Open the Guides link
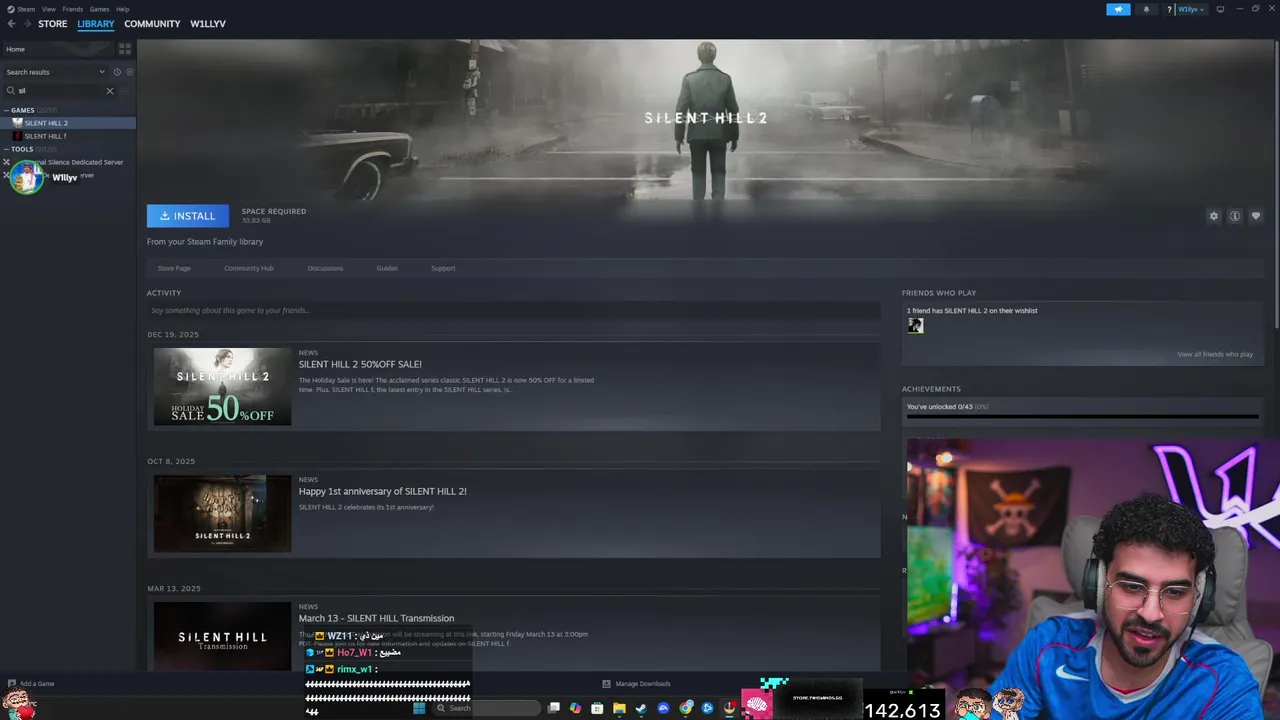Screen dimensions: 1280x720 point(387,268)
